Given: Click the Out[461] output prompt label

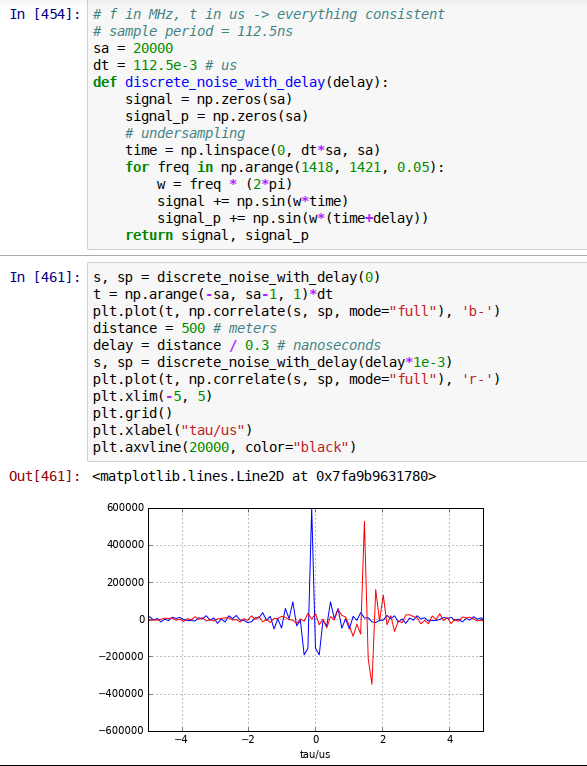Looking at the screenshot, I should tap(44, 476).
